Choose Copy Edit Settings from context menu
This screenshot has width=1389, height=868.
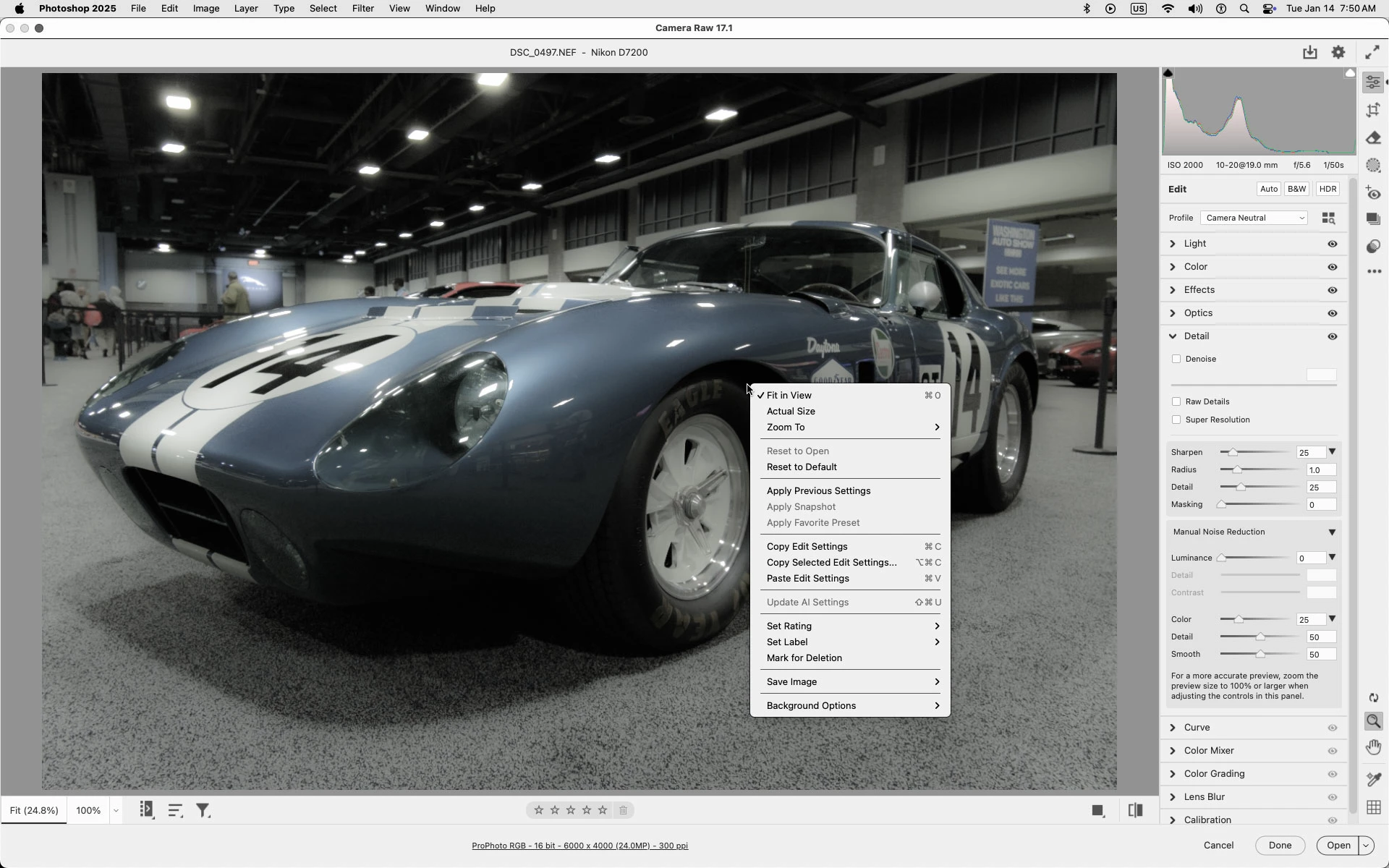(x=807, y=547)
